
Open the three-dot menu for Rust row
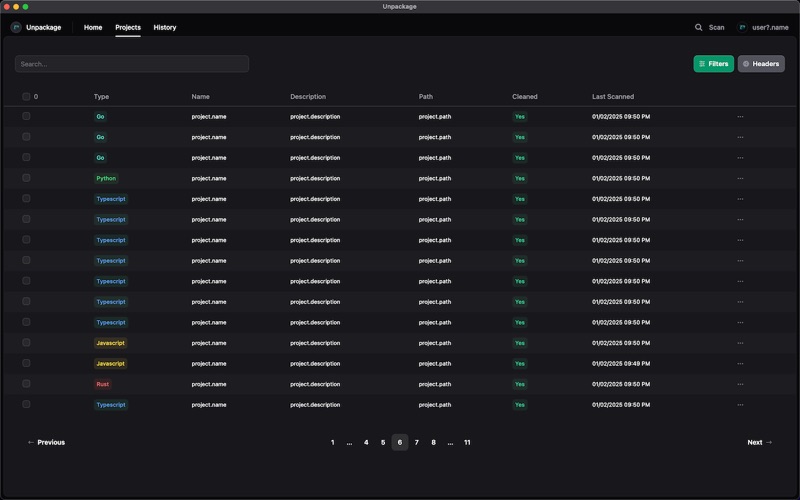(740, 384)
